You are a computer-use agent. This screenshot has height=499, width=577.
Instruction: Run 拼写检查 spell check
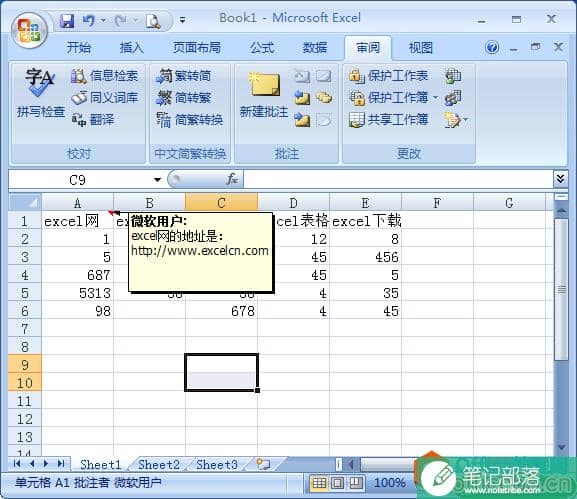[40, 93]
